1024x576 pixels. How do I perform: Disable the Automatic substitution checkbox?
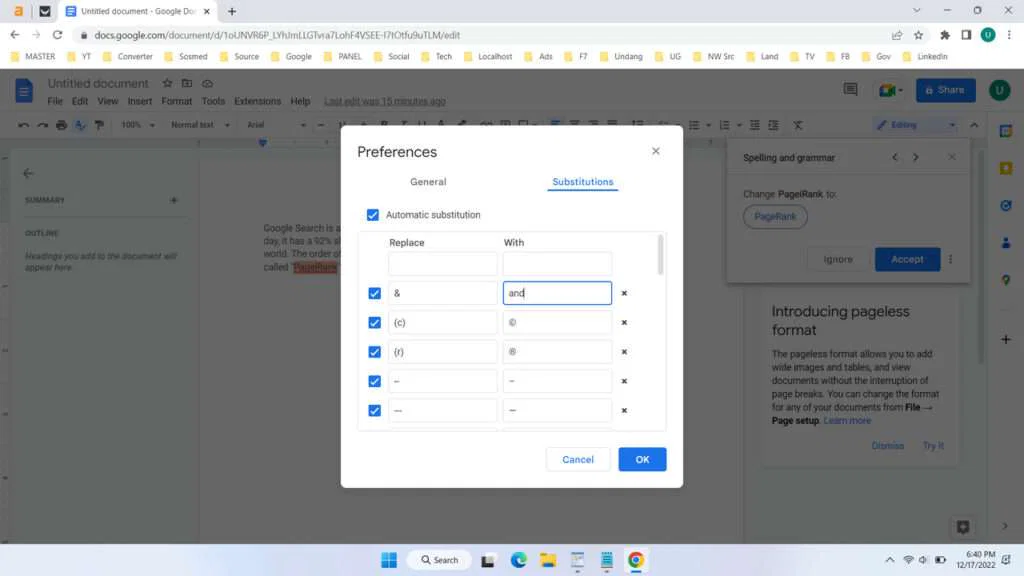click(x=373, y=214)
